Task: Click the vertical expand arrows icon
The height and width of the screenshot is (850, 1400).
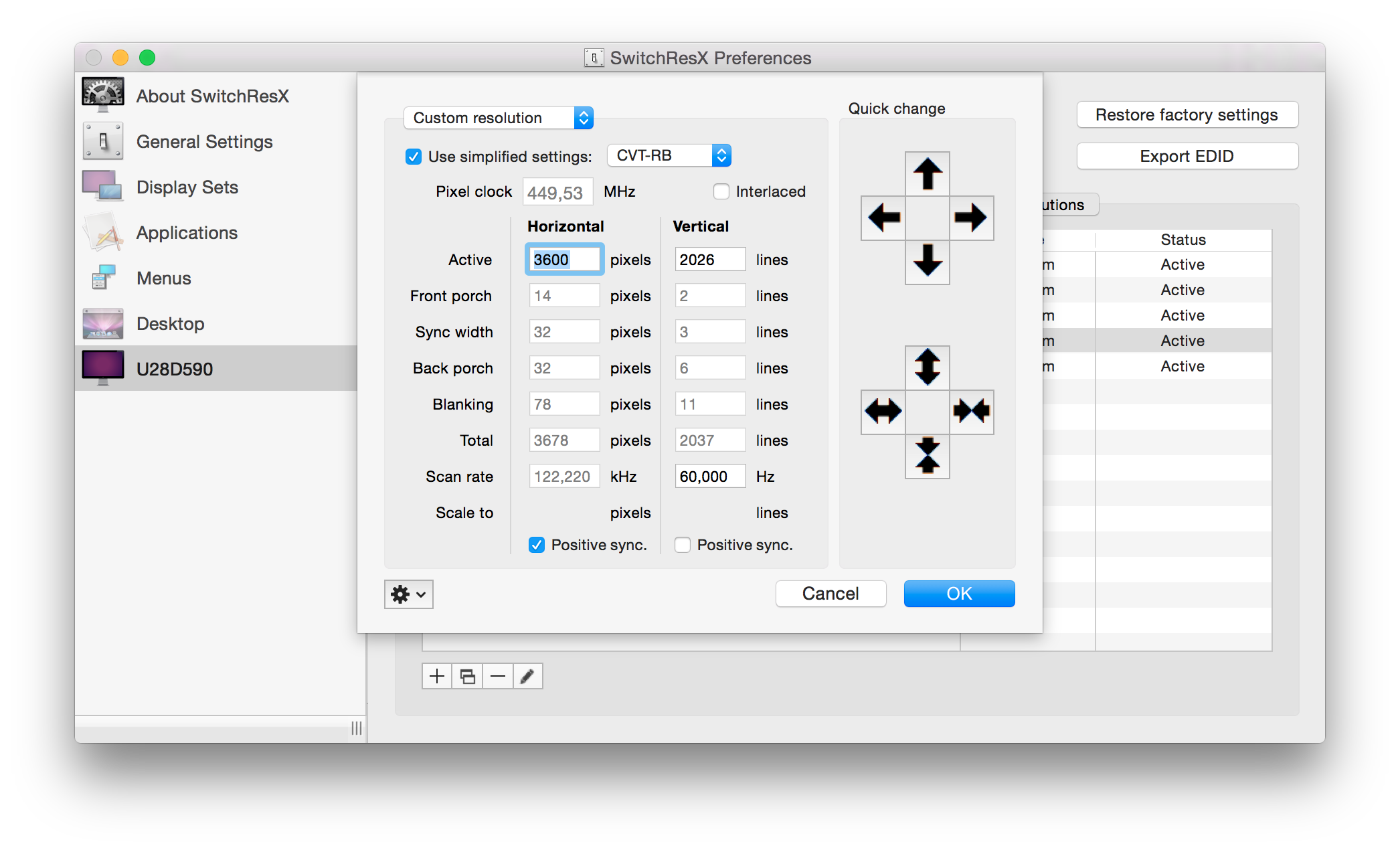Action: pyautogui.click(x=927, y=367)
